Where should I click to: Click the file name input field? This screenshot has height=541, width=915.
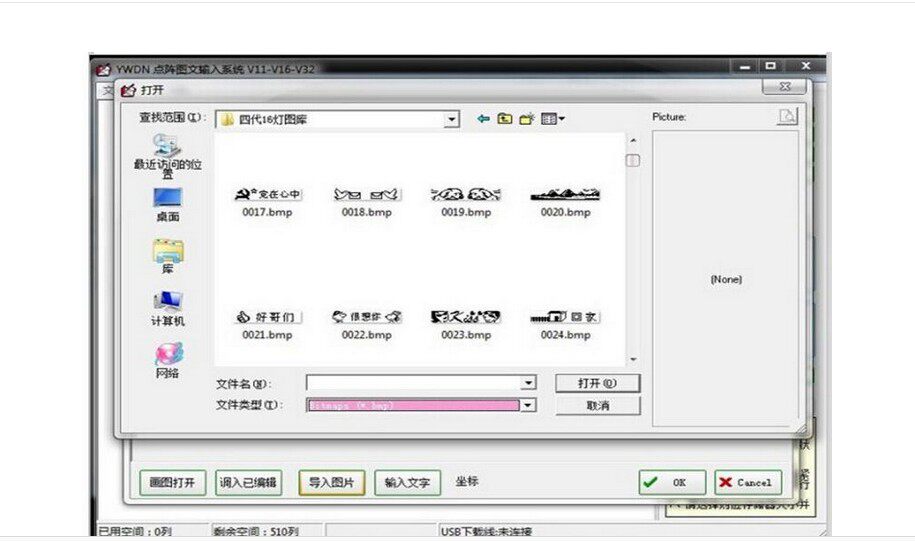tap(413, 383)
